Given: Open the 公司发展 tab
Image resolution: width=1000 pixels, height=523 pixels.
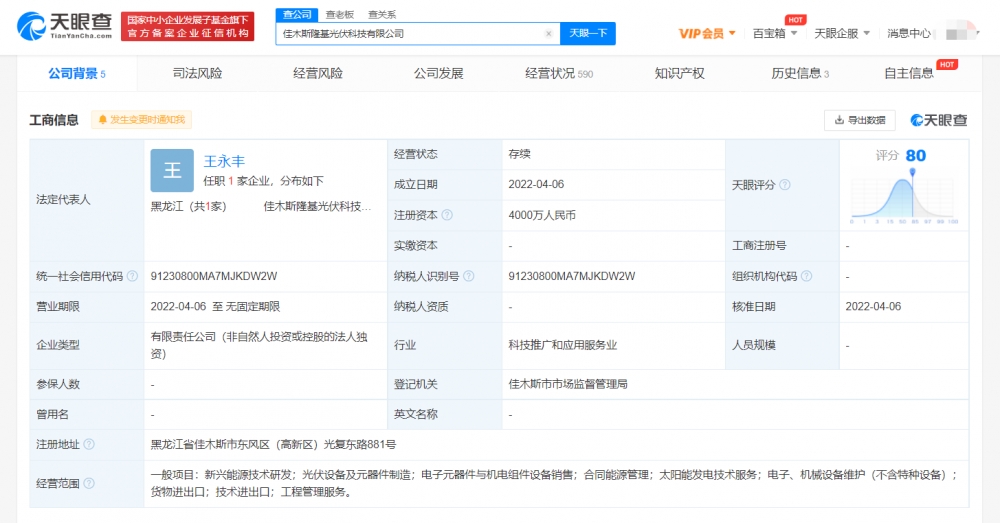Looking at the screenshot, I should (438, 73).
